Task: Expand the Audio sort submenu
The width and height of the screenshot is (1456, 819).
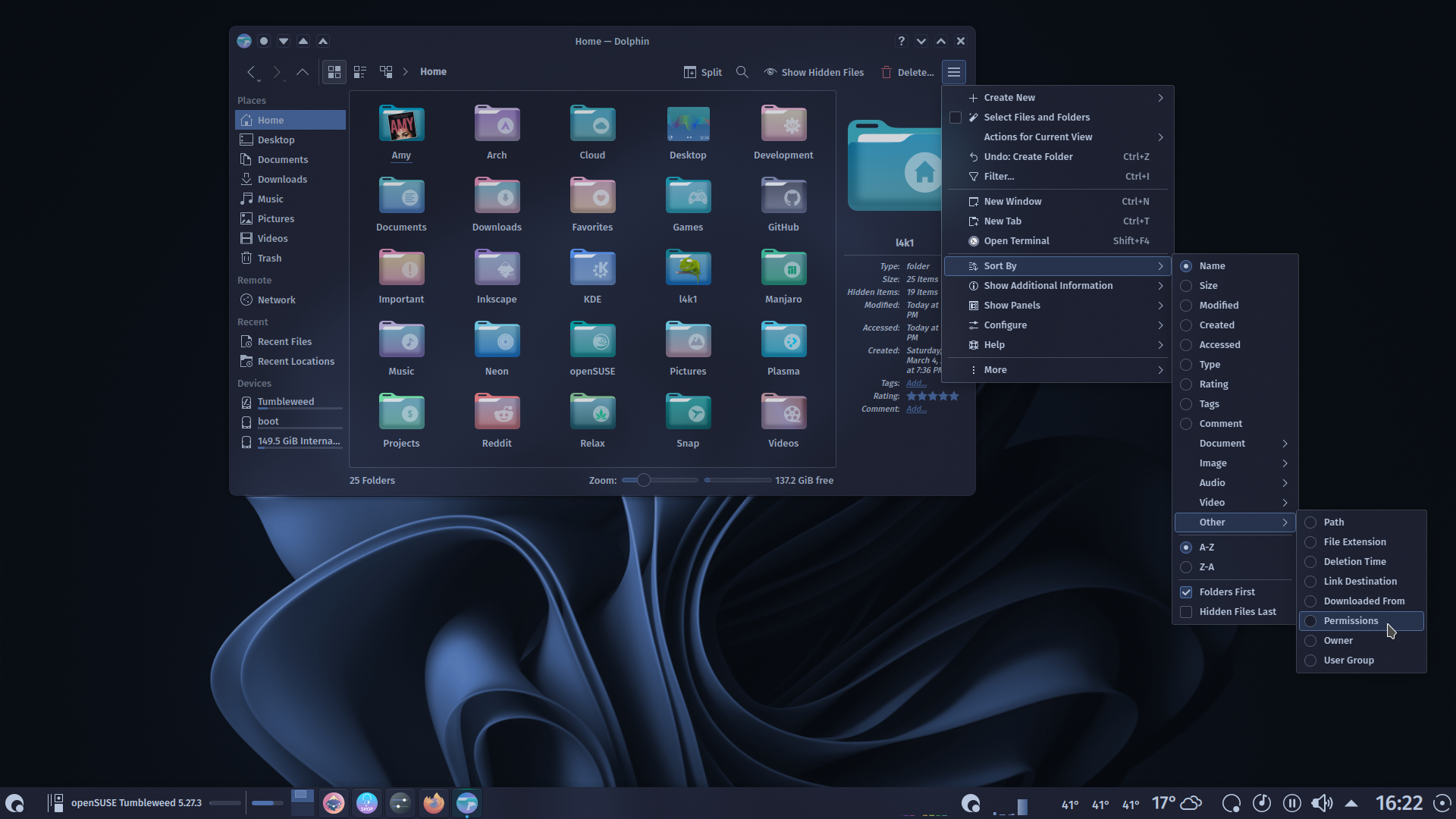Action: 1235,483
